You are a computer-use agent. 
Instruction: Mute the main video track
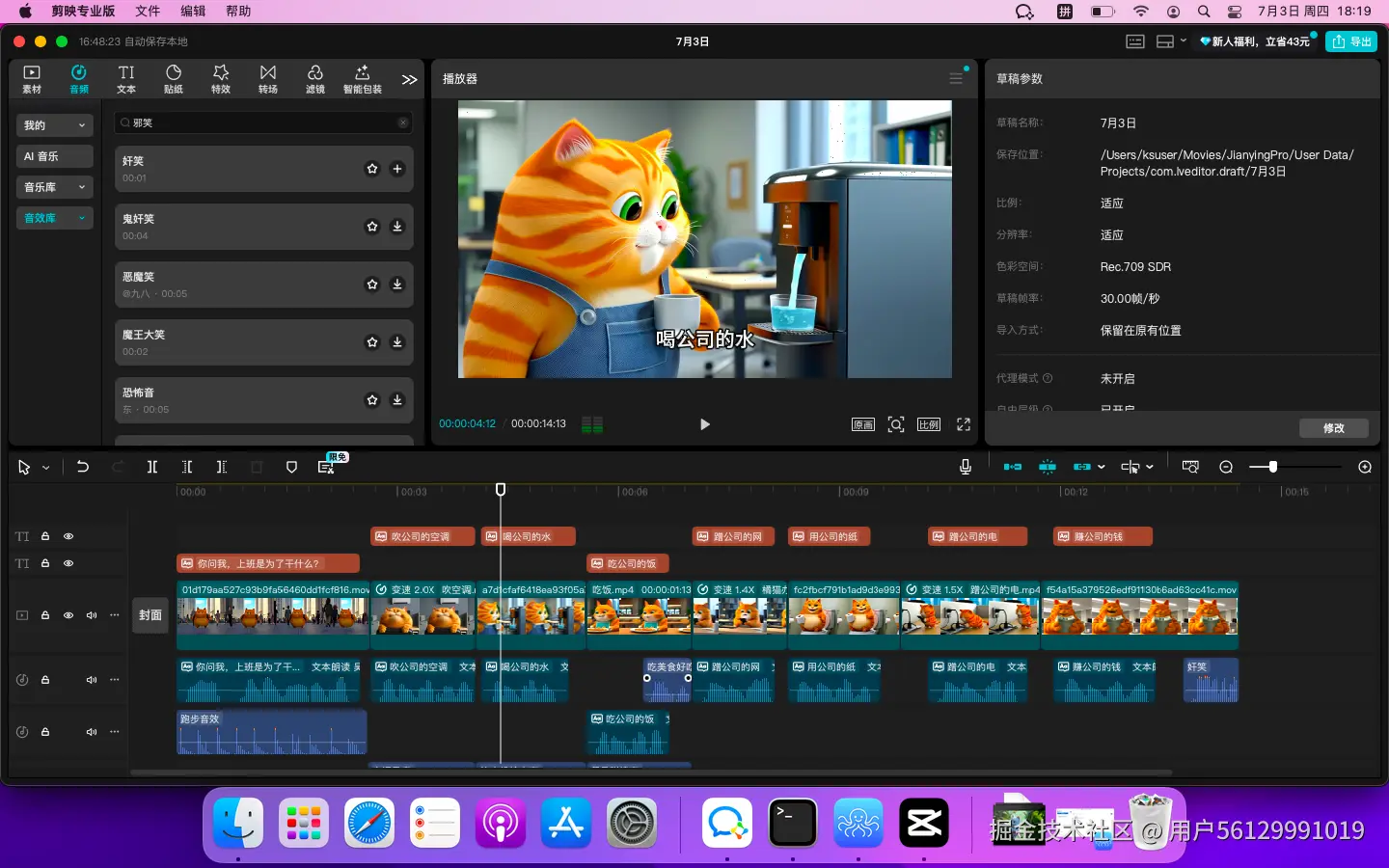[92, 615]
